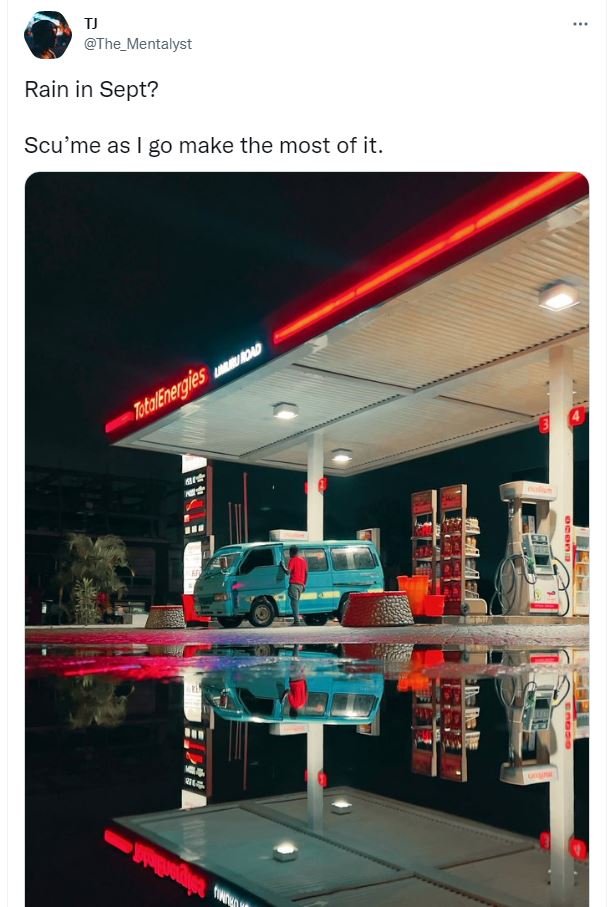
Task: Open the @The_Mentalyst handle link
Action: pos(138,44)
